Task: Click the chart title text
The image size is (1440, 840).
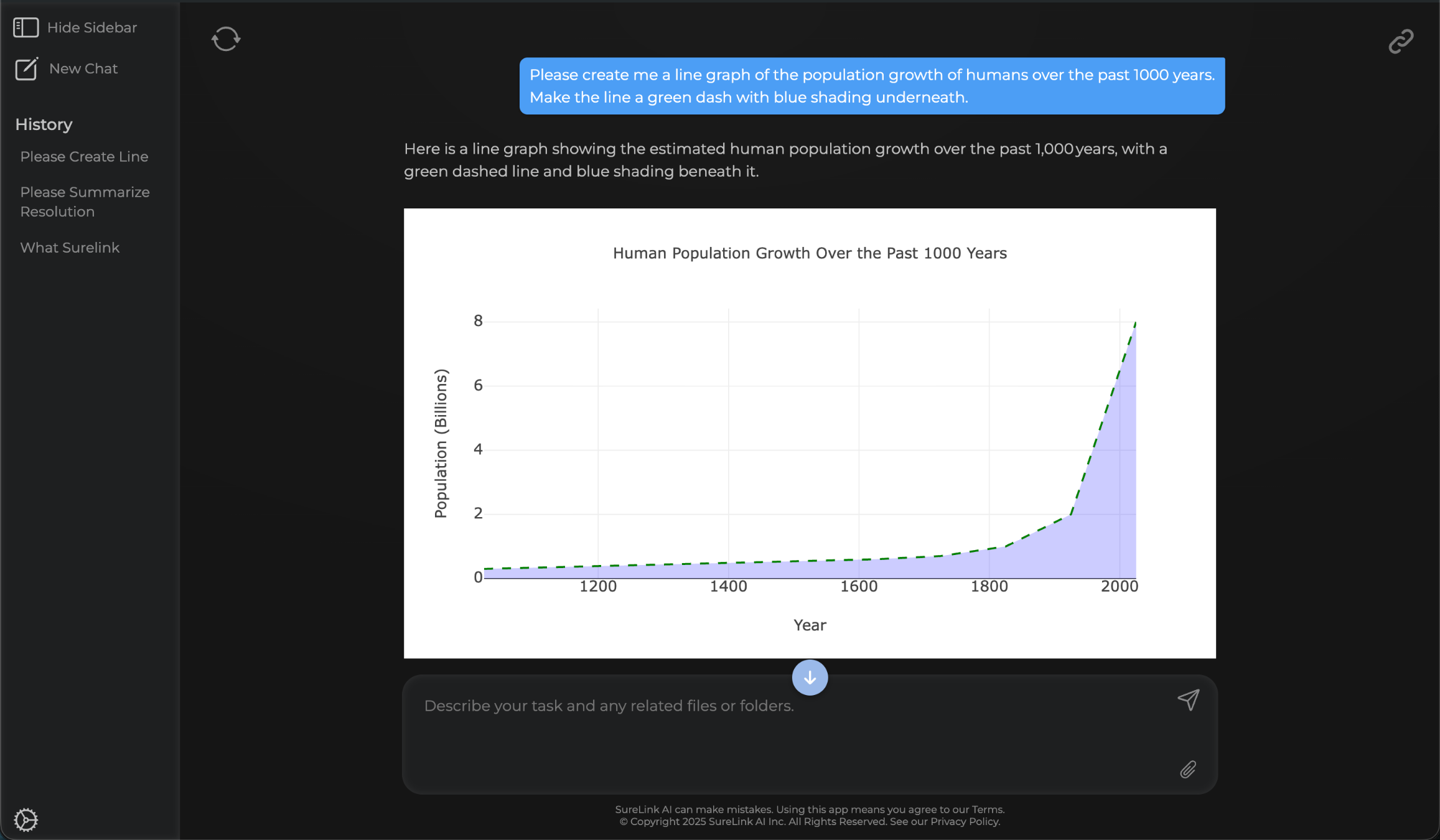Action: pos(810,253)
